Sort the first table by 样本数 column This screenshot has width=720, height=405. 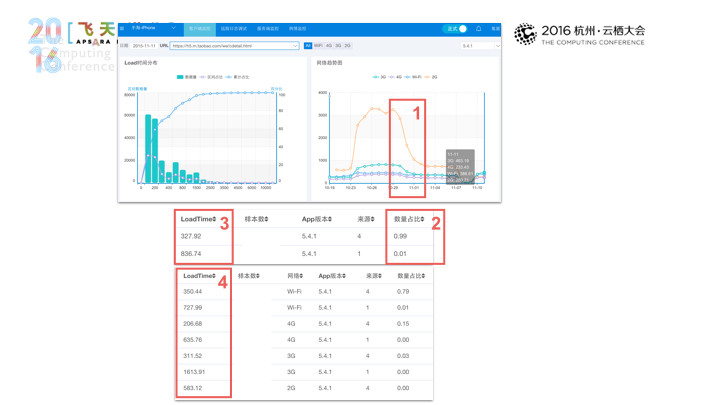pyautogui.click(x=256, y=219)
